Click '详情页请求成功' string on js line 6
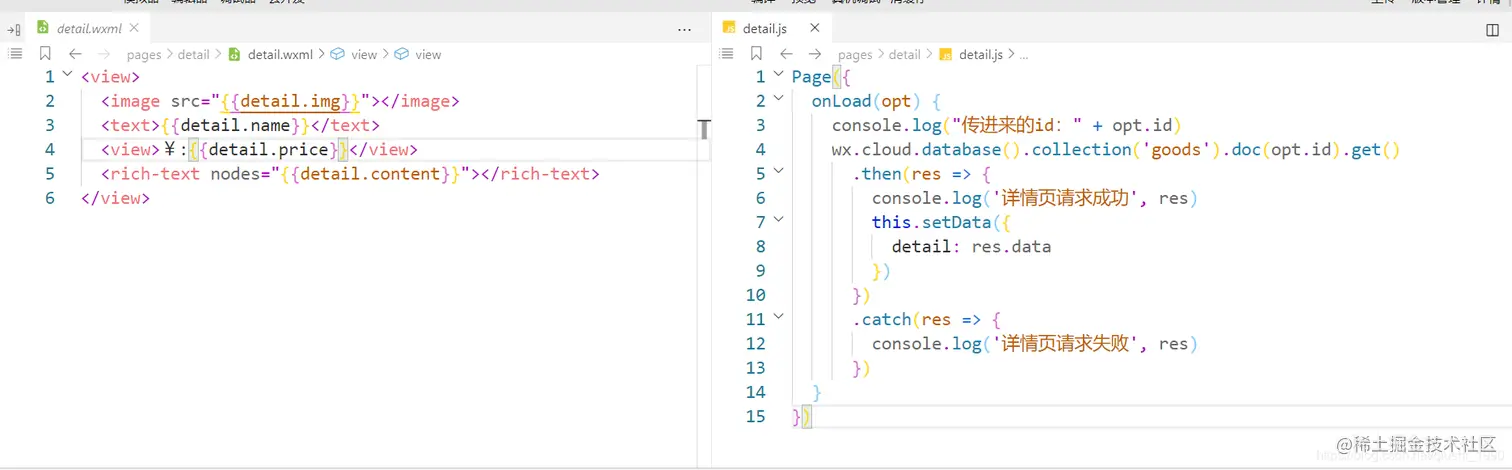Image resolution: width=1512 pixels, height=470 pixels. tap(1065, 198)
